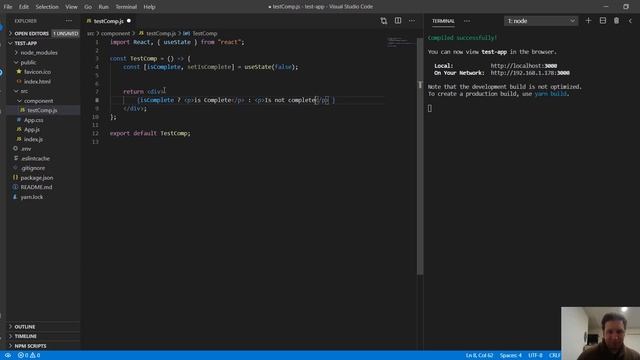
Task: Click the JS icon beside index.js
Action: click(19, 139)
